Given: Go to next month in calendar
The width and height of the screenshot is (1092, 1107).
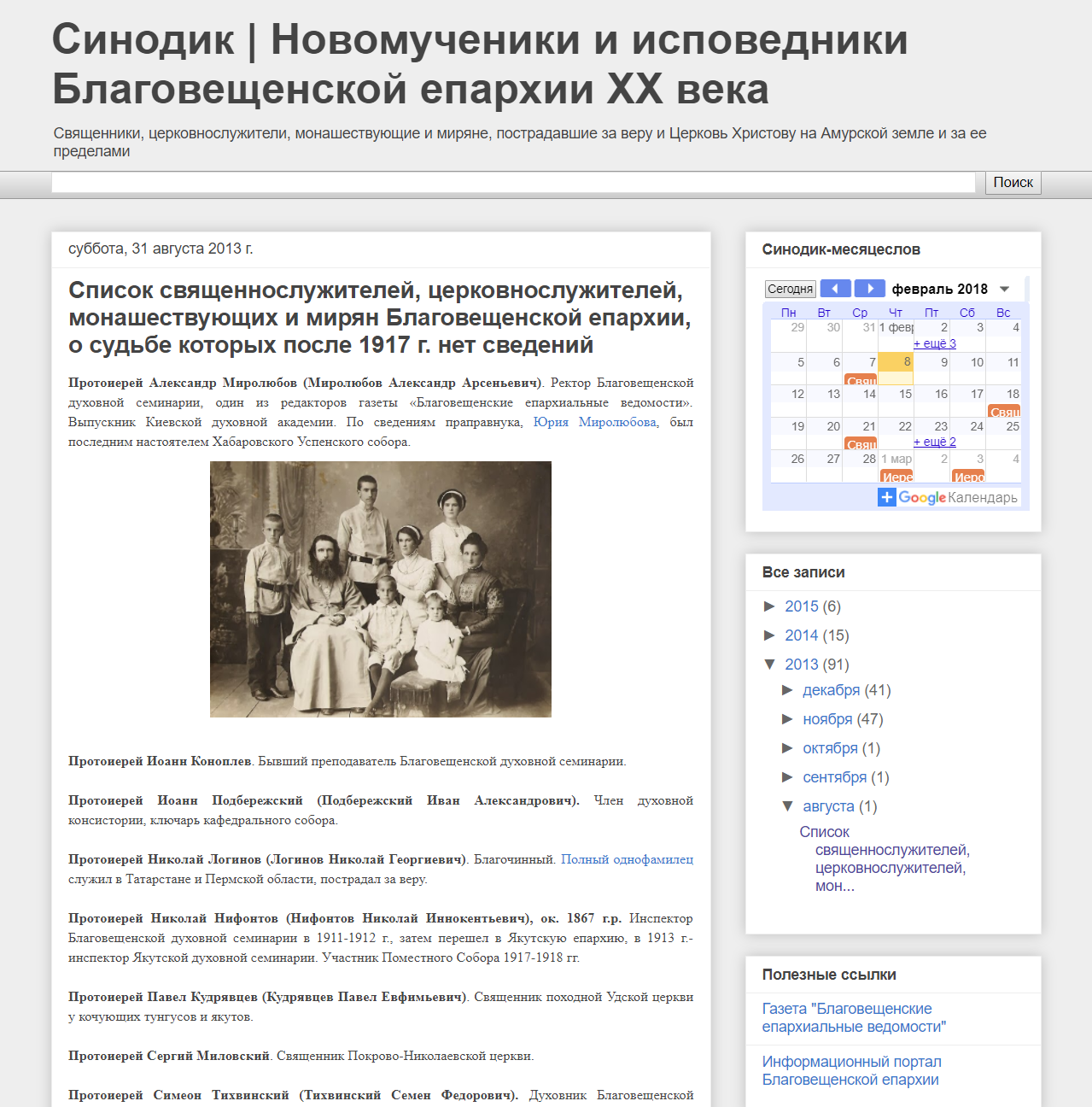Looking at the screenshot, I should click(x=870, y=289).
